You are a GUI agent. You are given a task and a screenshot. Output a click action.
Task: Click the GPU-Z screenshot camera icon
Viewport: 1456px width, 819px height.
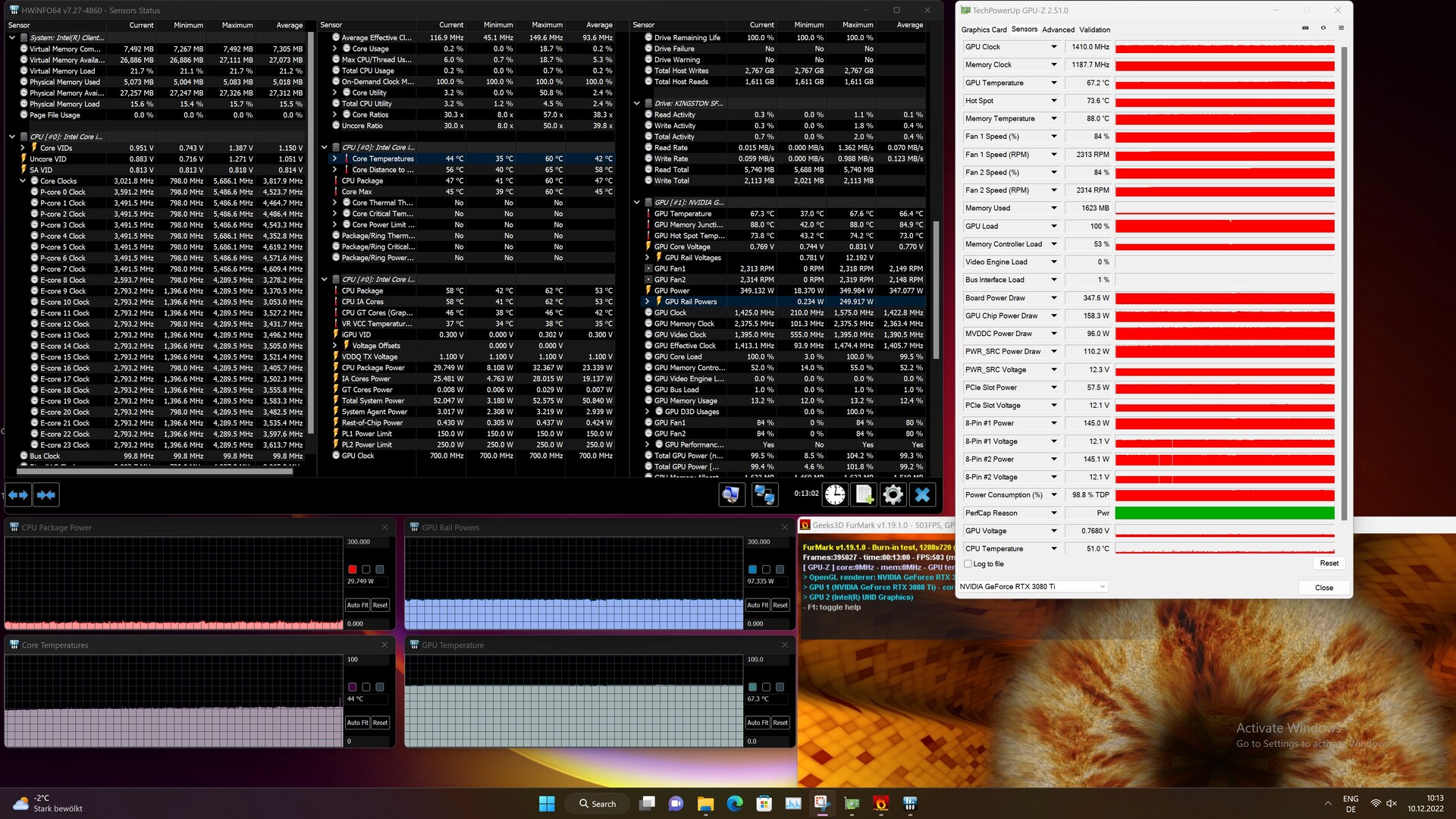point(1305,28)
